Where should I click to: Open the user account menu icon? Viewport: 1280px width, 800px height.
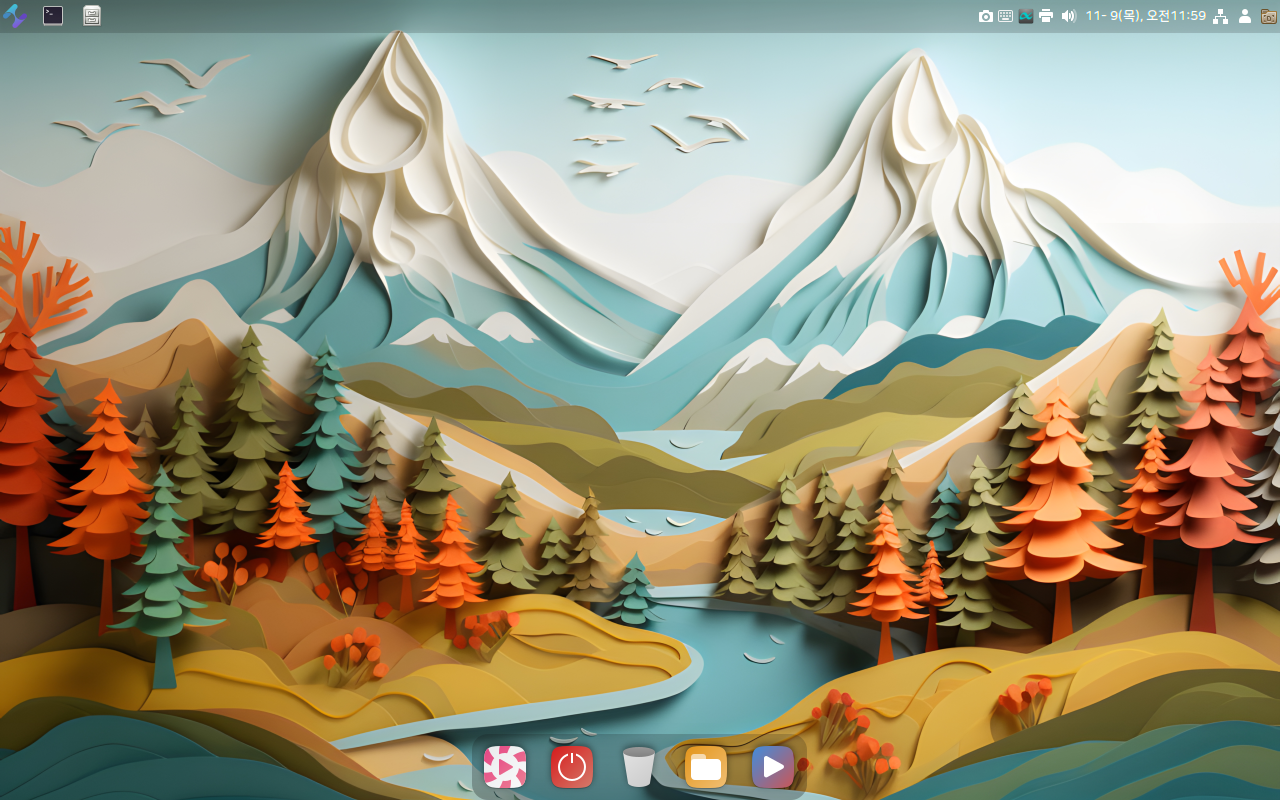1245,16
